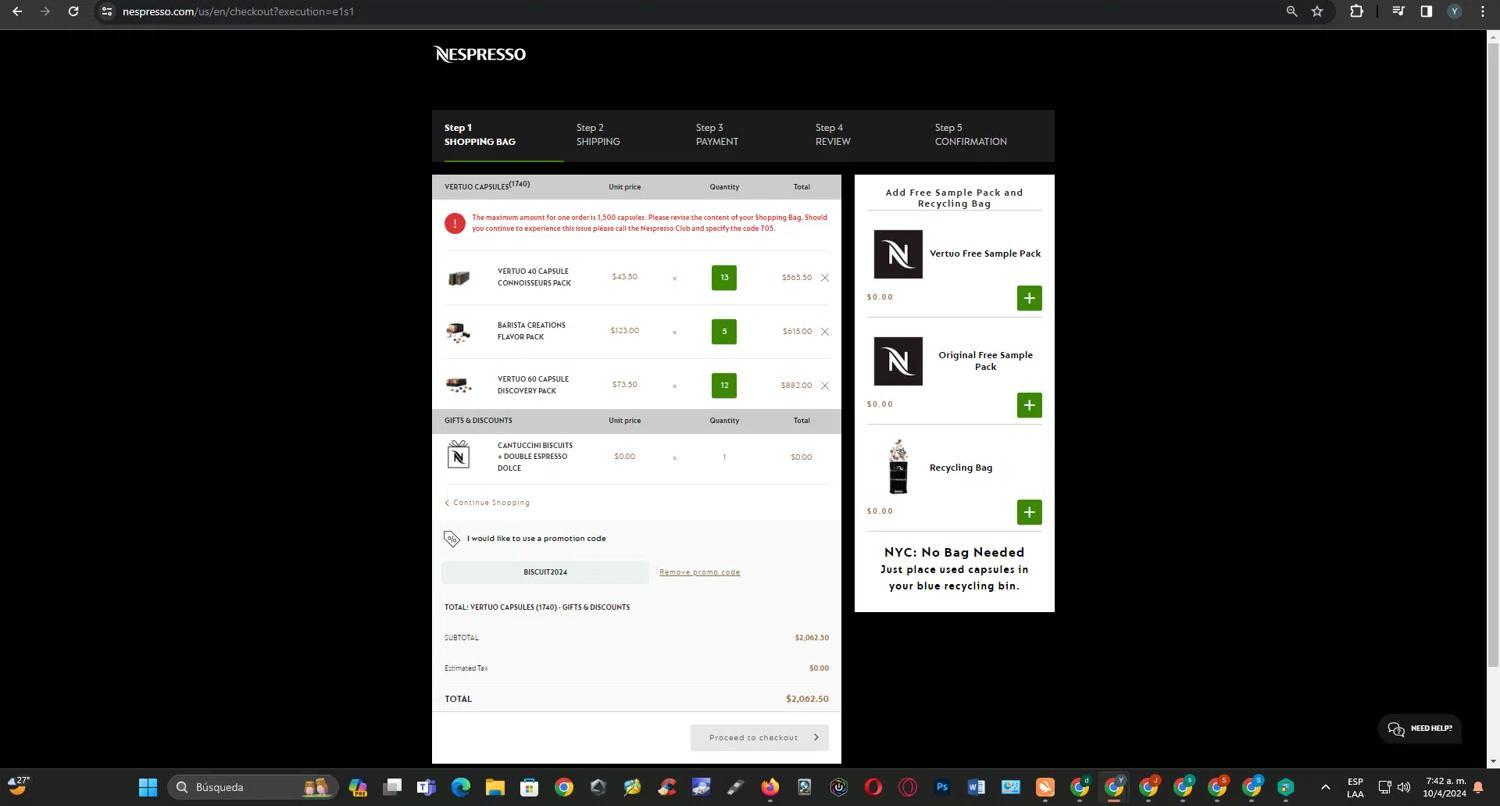
Task: Open File Explorer from taskbar
Action: click(495, 788)
